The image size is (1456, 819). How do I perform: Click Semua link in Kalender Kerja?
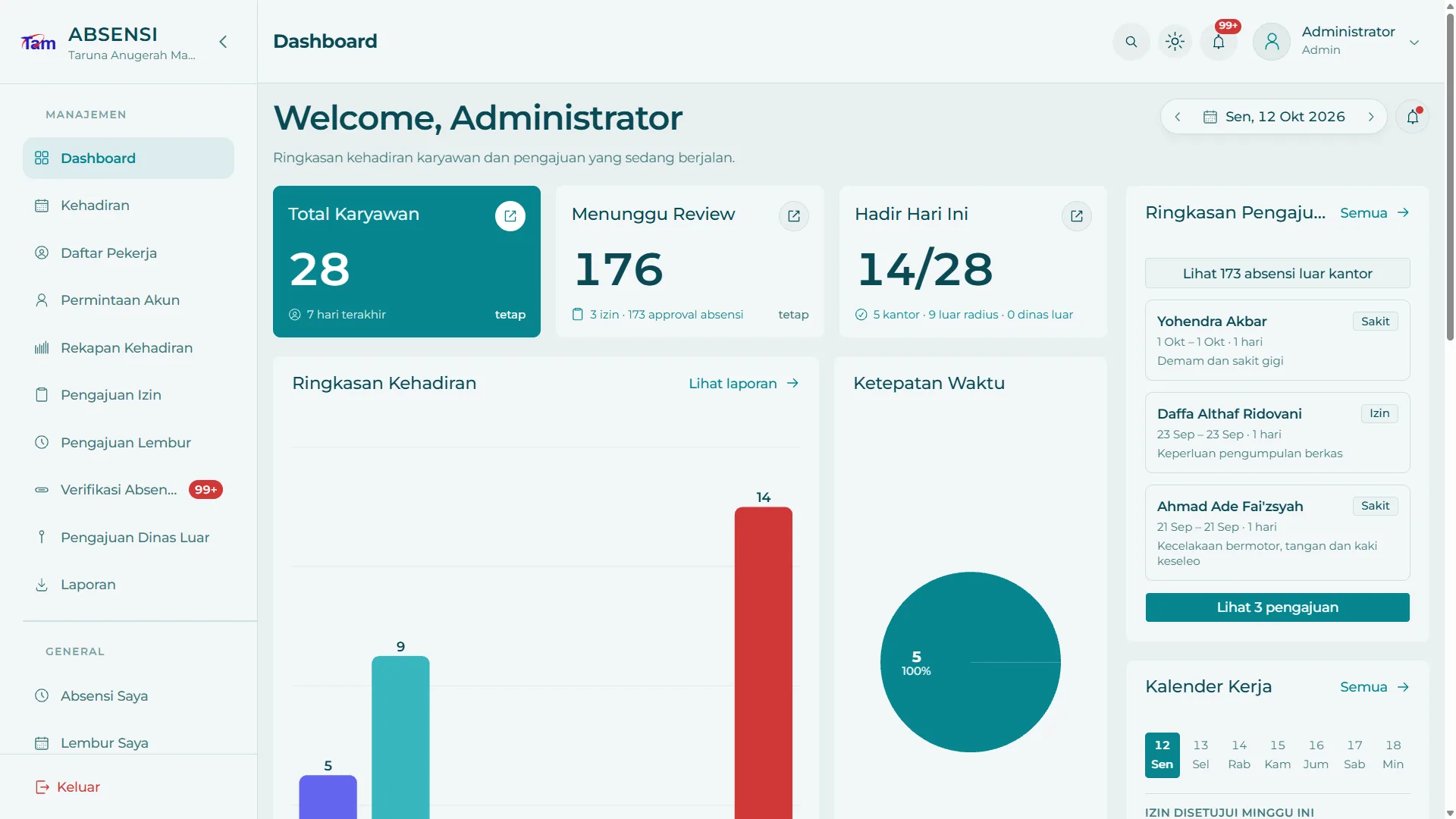coord(1374,687)
